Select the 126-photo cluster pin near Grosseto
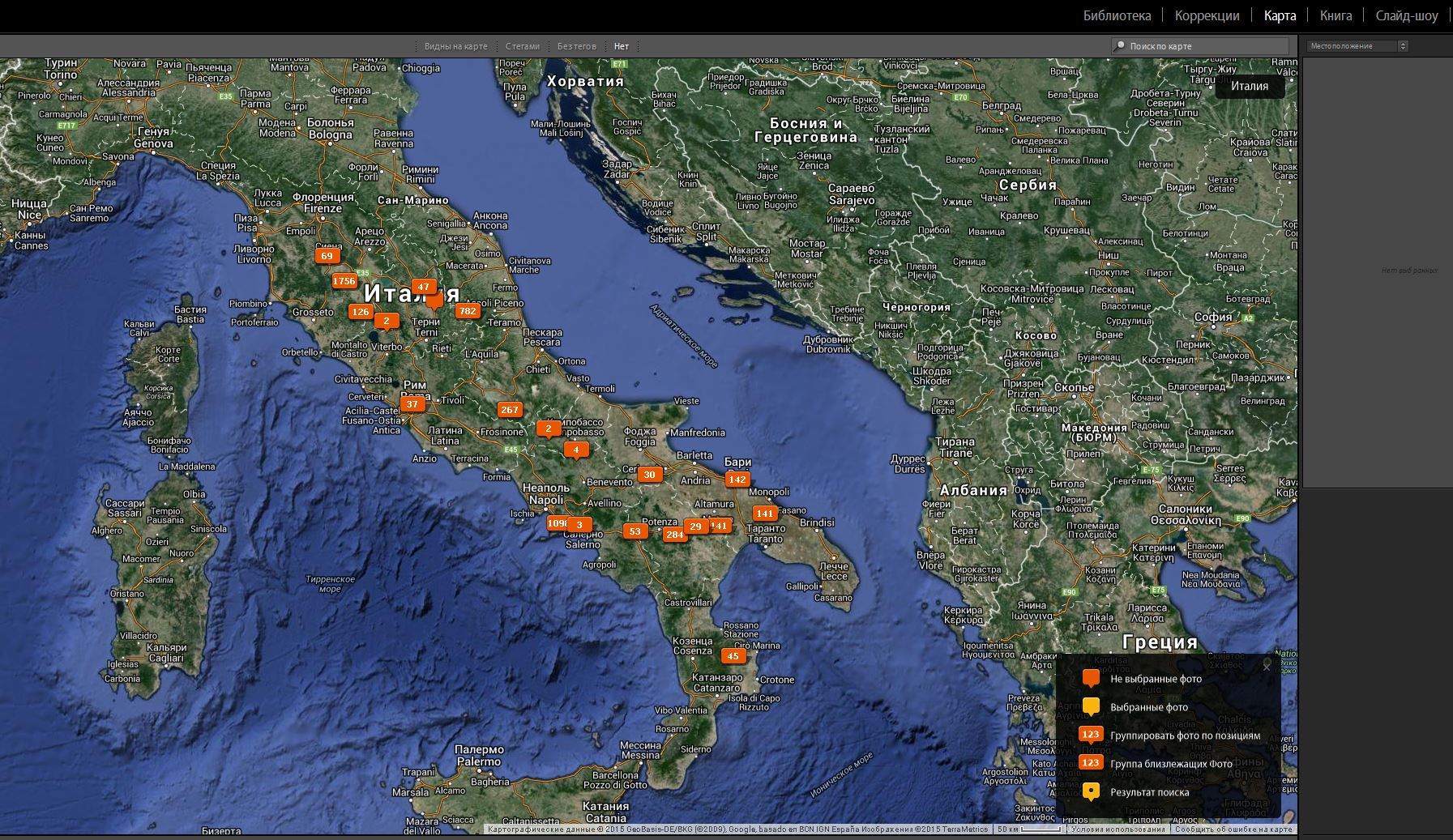1453x840 pixels. [361, 312]
